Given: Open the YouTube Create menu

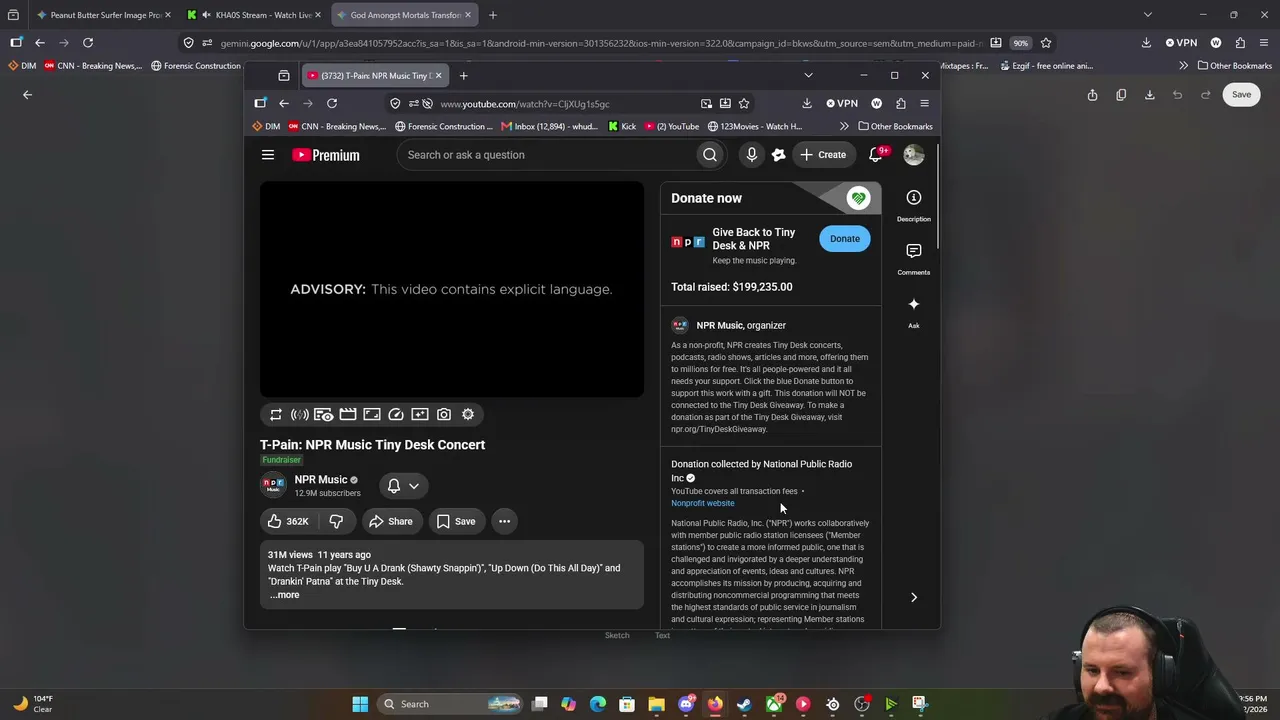Looking at the screenshot, I should pos(823,155).
